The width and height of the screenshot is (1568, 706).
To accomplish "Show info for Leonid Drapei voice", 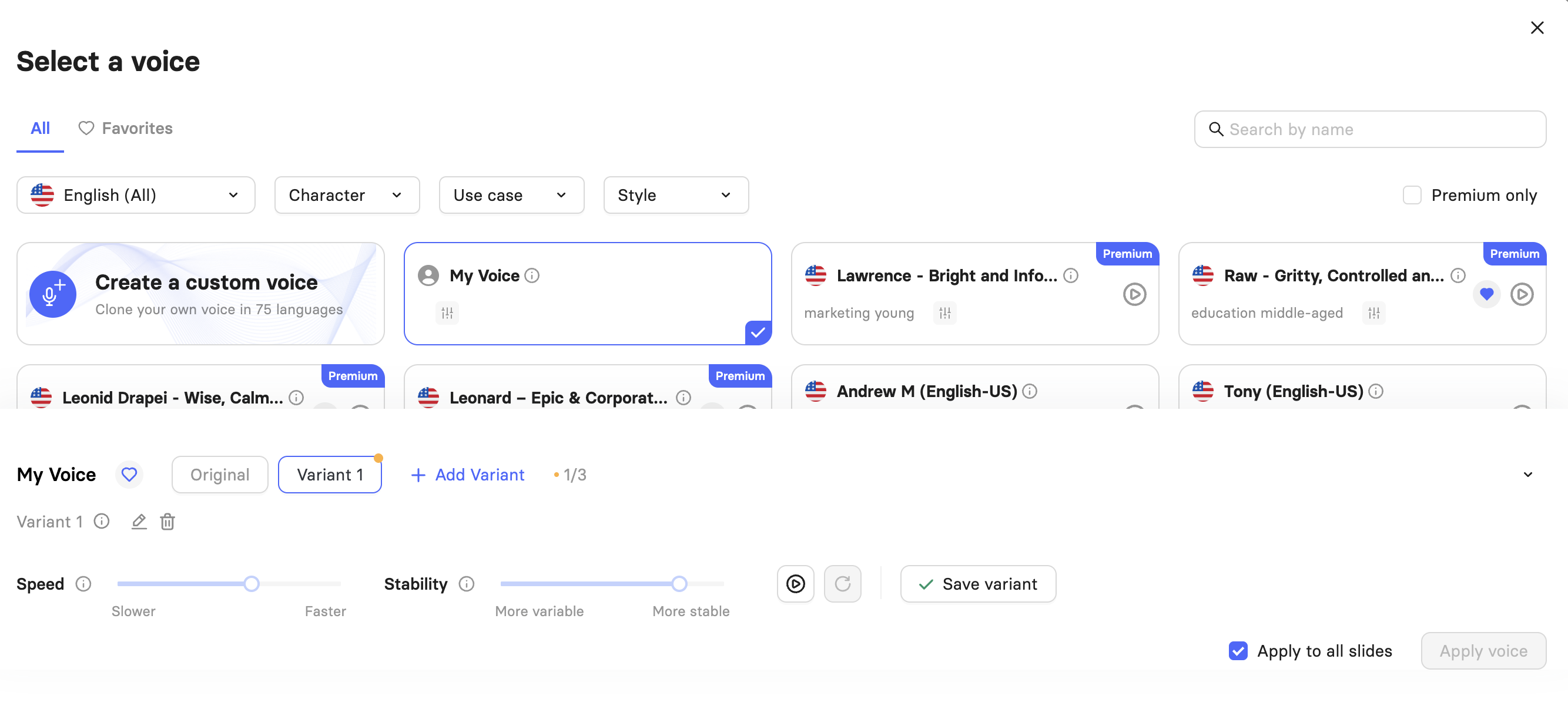I will click(x=296, y=398).
